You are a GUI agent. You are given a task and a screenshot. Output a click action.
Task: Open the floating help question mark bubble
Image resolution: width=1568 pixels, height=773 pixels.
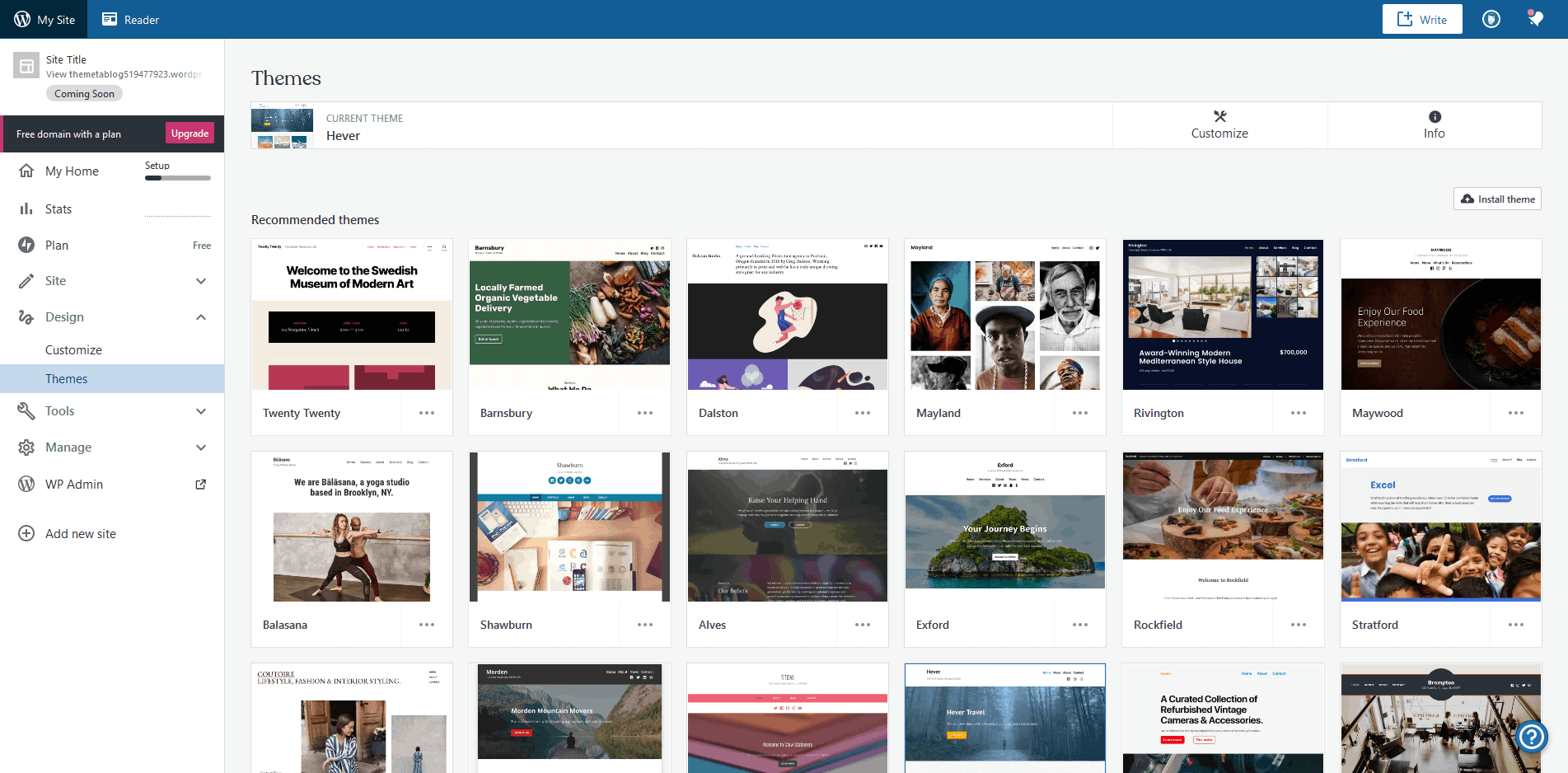tap(1531, 737)
